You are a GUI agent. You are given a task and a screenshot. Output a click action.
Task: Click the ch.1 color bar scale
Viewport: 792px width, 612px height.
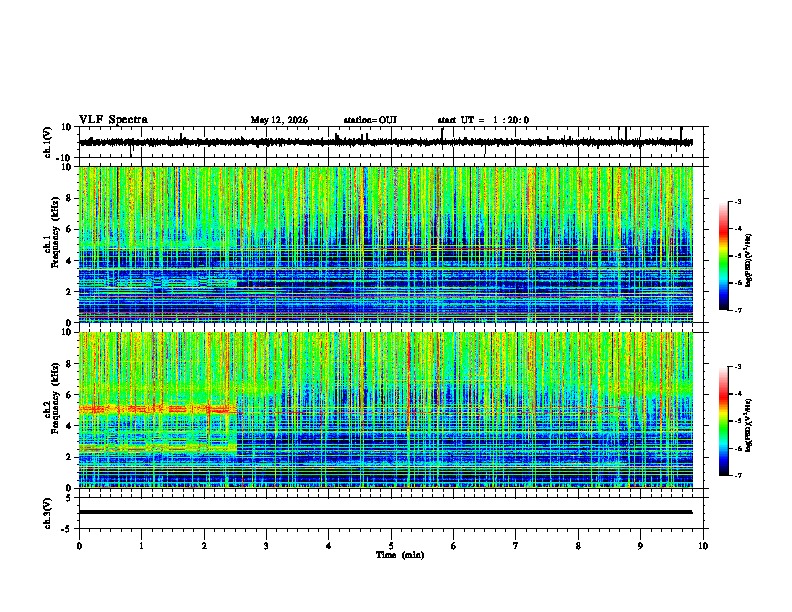[724, 256]
